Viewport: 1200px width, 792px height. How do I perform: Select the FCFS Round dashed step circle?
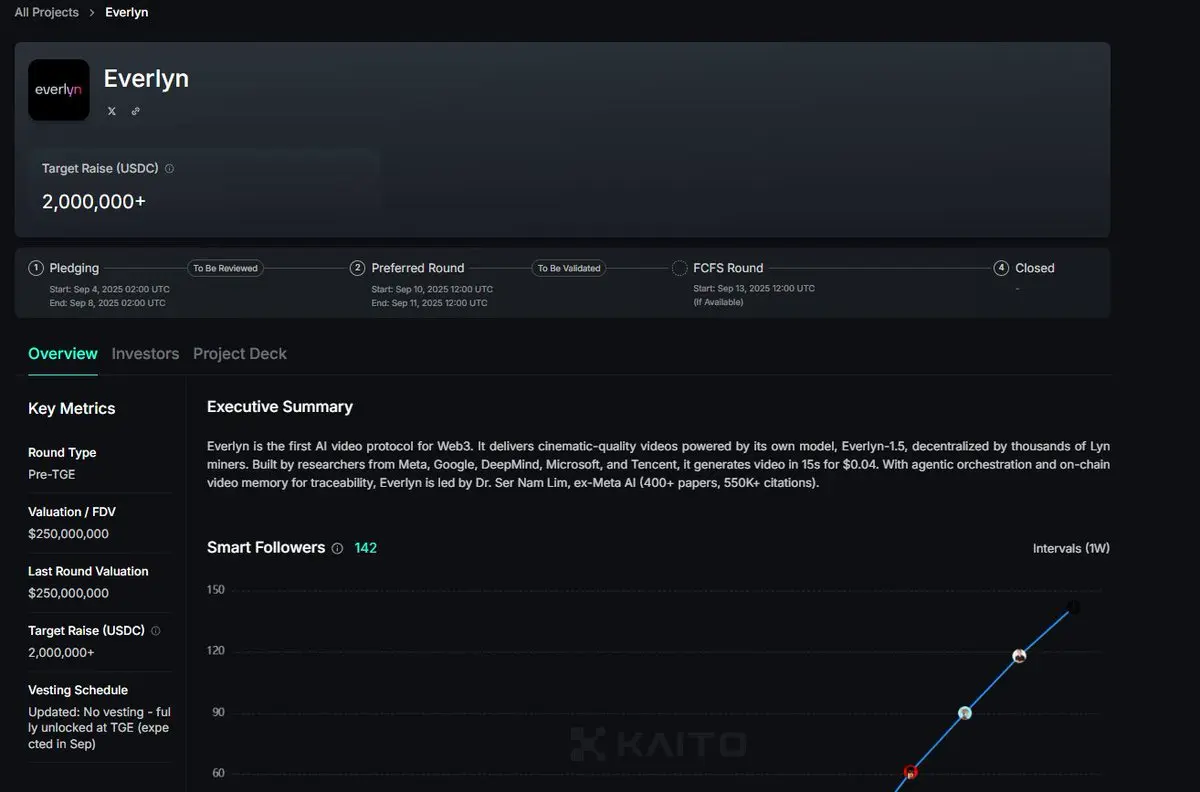[x=680, y=268]
